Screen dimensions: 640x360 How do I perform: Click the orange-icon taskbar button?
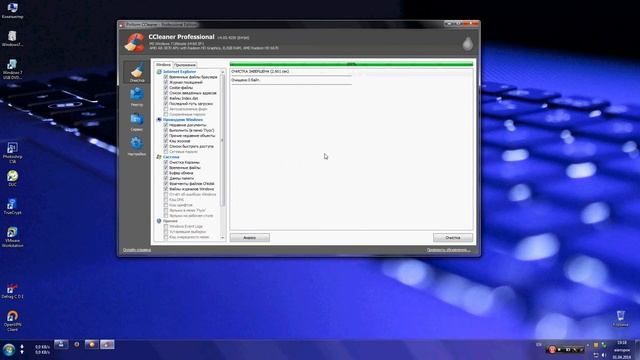pos(91,345)
